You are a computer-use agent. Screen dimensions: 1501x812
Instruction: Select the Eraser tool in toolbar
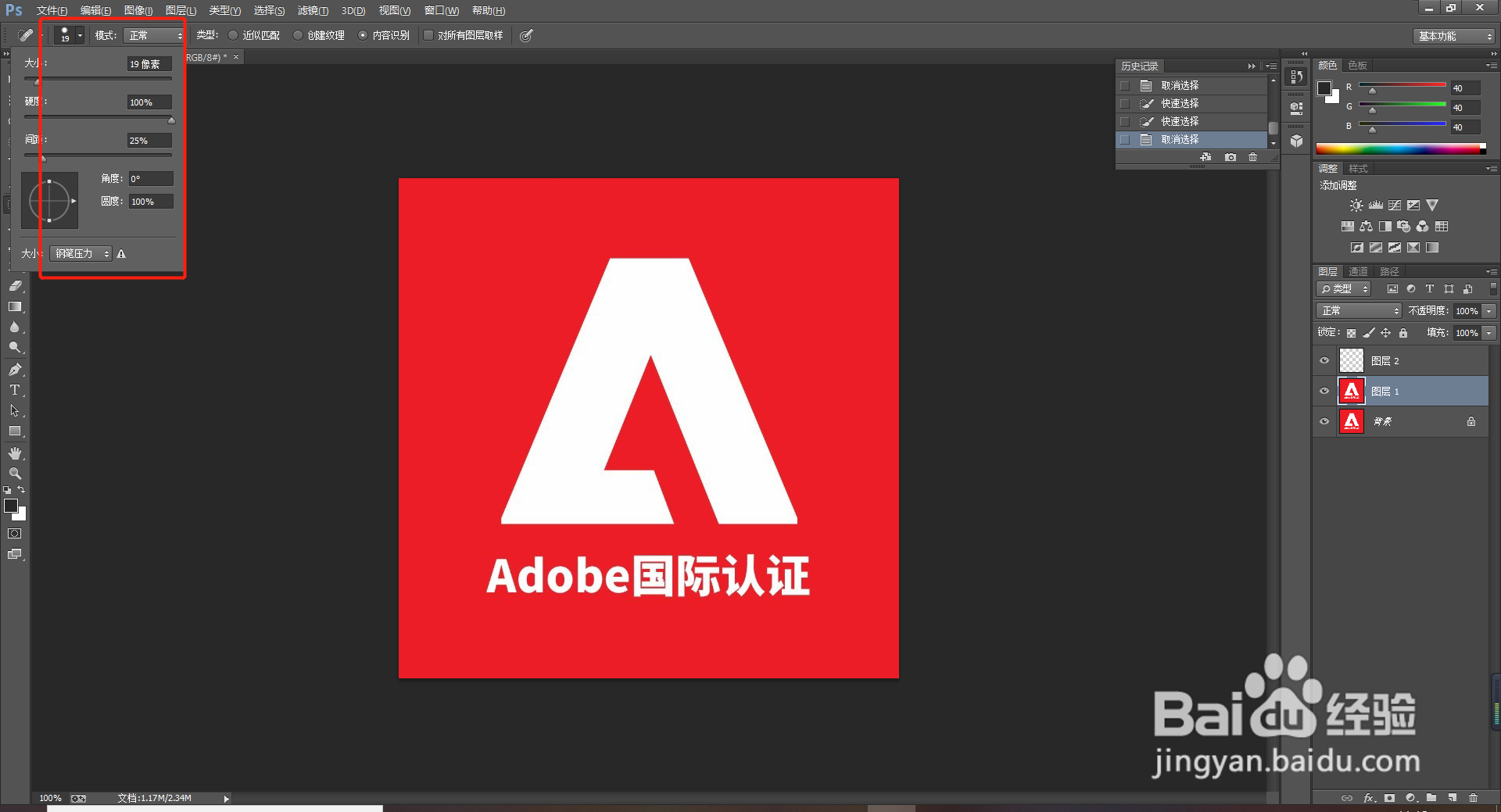click(x=15, y=286)
